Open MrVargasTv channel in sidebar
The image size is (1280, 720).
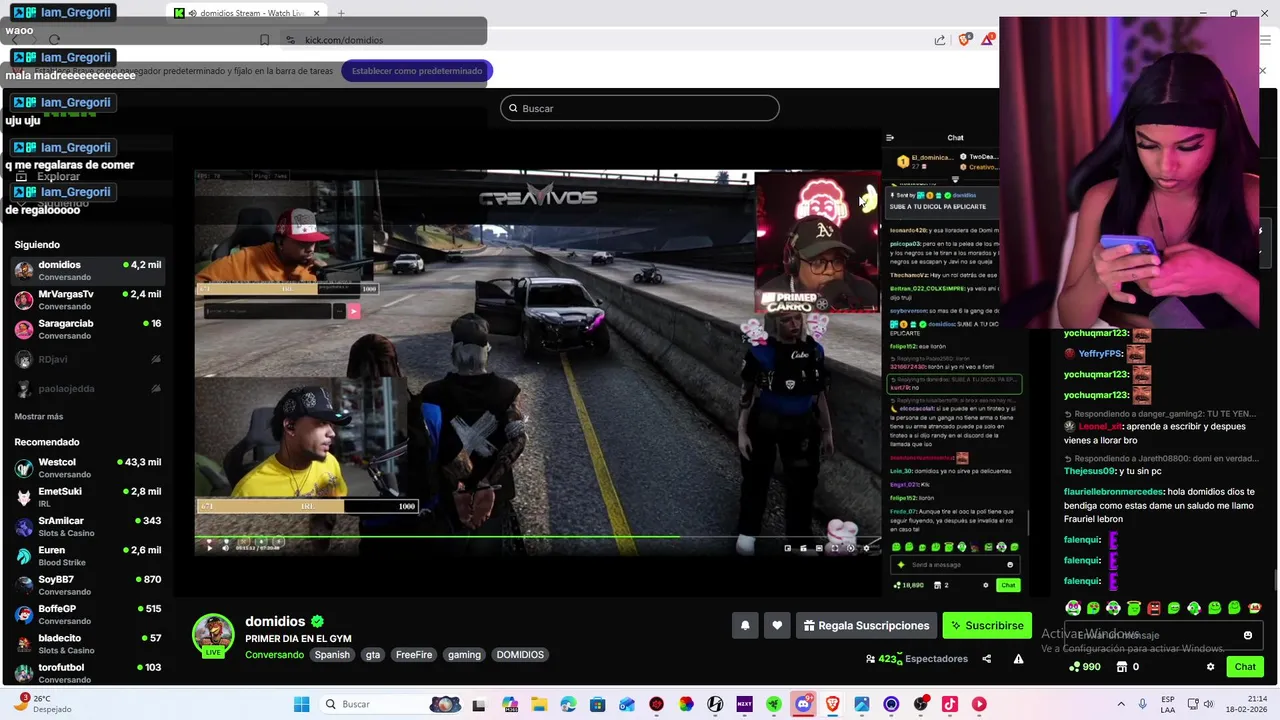[x=87, y=299]
